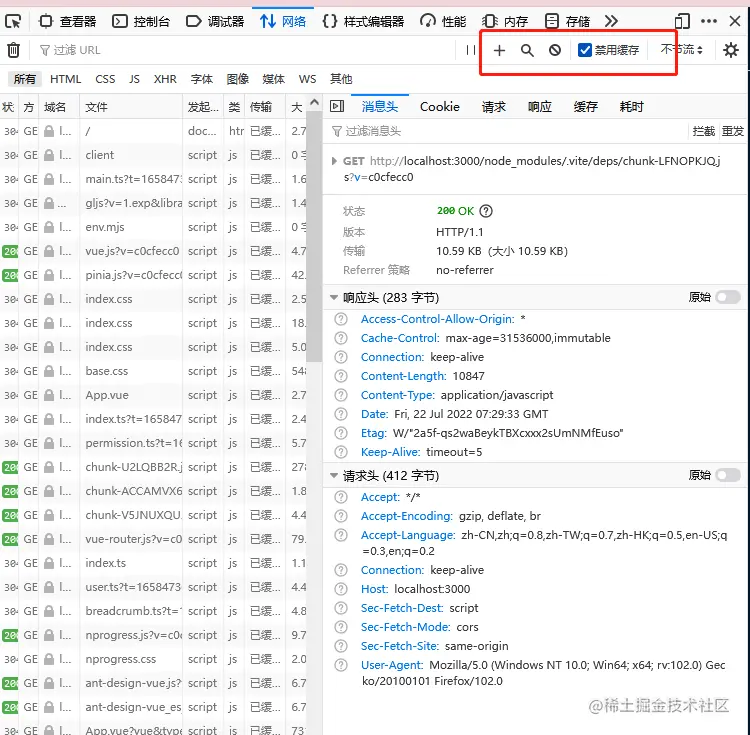Open the network search magnifier
The width and height of the screenshot is (750, 735).
[527, 50]
